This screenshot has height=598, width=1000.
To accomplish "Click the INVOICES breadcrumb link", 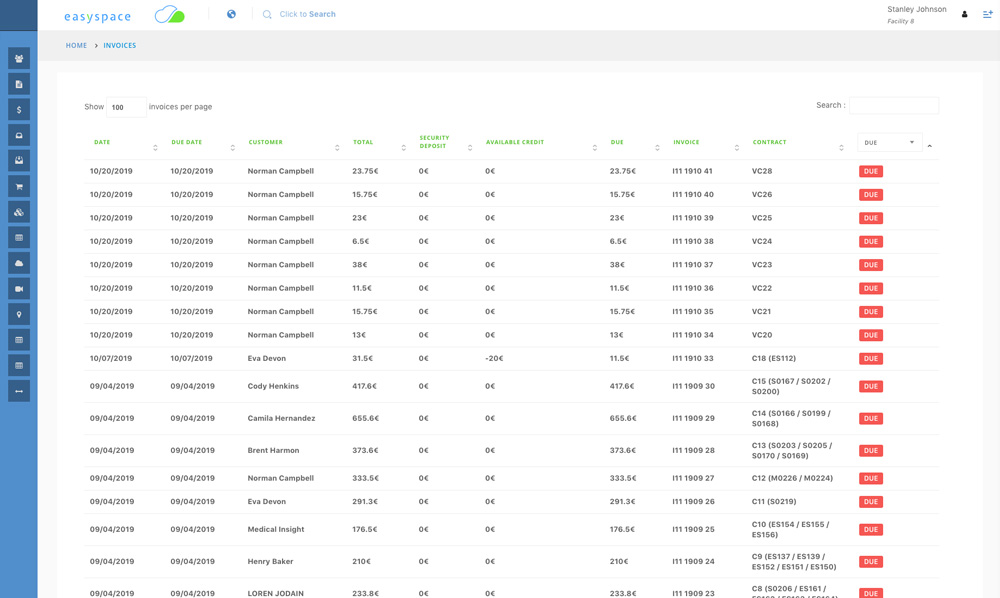I will 120,45.
